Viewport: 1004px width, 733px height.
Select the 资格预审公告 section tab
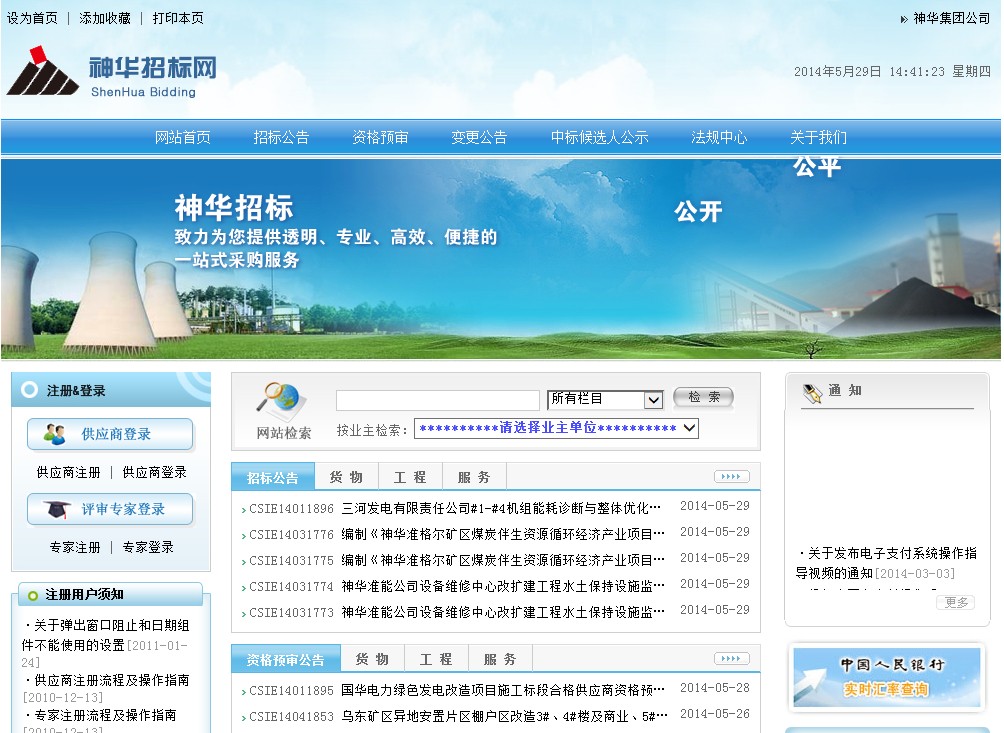pyautogui.click(x=286, y=659)
